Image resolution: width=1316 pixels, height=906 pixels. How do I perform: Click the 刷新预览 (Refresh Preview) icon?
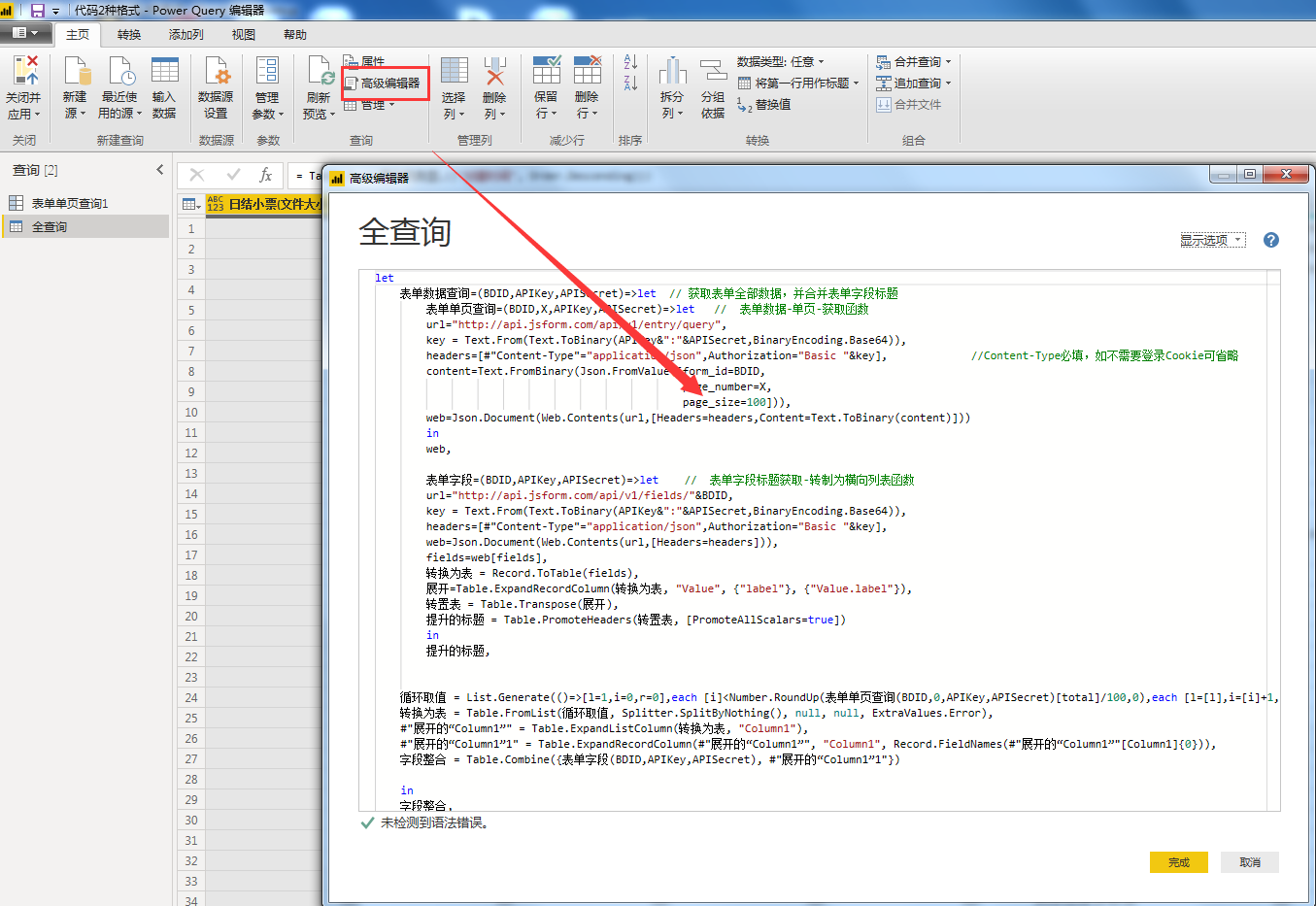(x=320, y=73)
